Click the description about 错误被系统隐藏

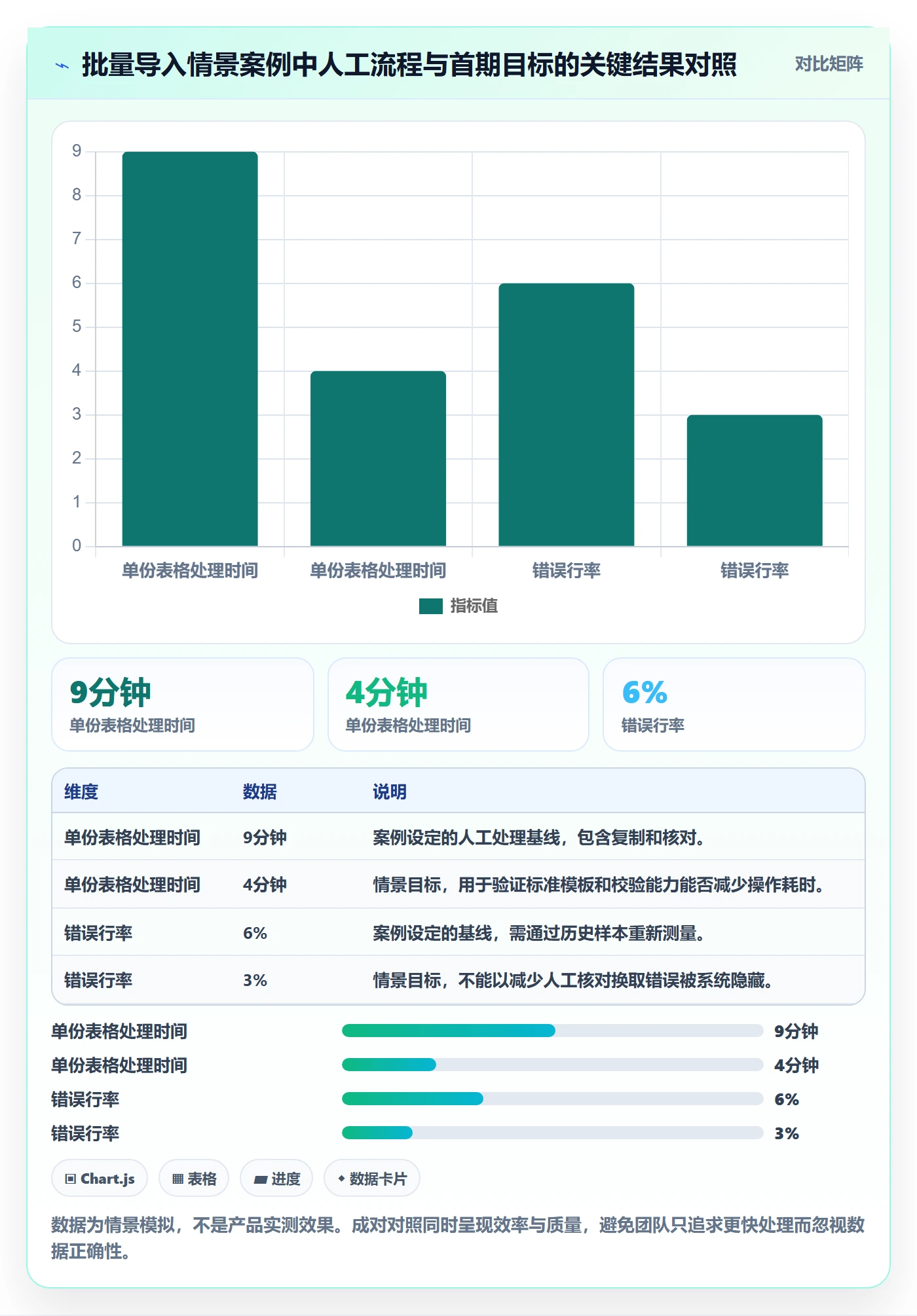pyautogui.click(x=573, y=980)
